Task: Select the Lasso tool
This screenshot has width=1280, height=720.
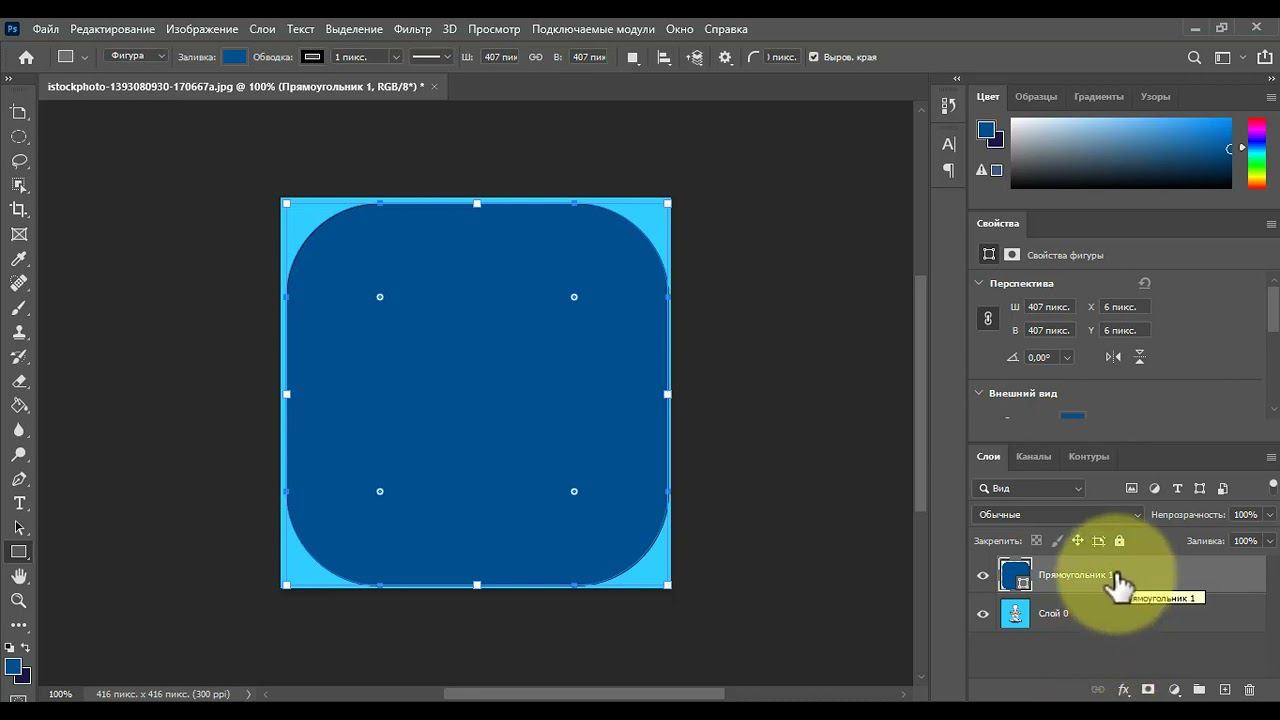Action: pyautogui.click(x=19, y=161)
